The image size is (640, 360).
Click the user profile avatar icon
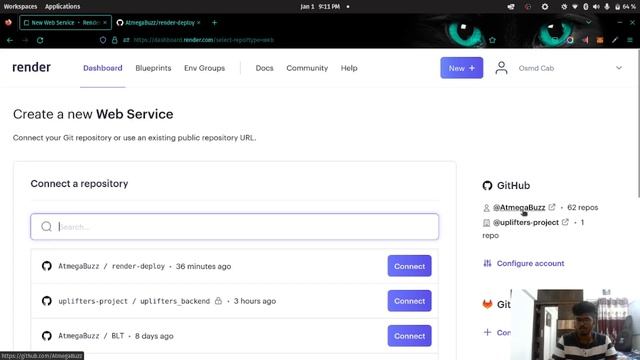tap(501, 68)
